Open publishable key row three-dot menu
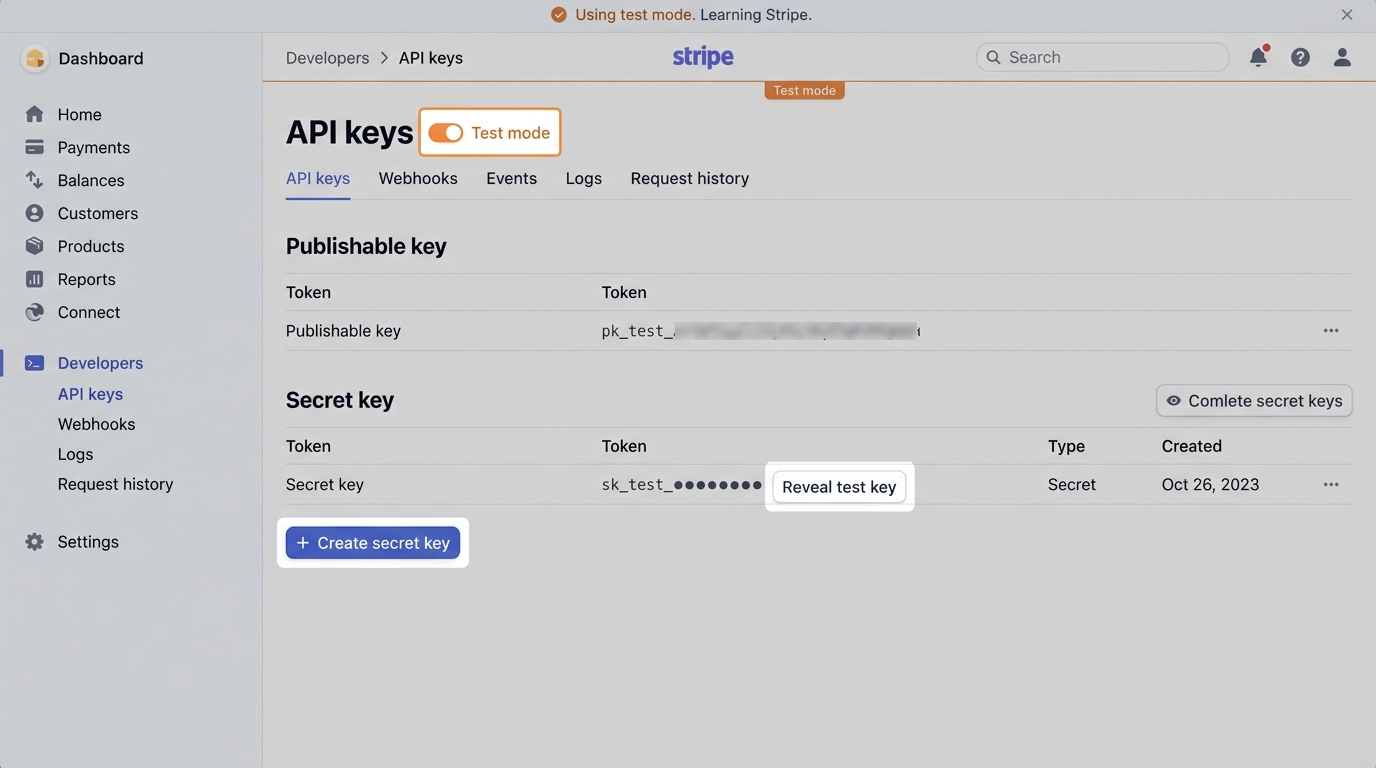Screen dimensions: 1376x768 click(1331, 331)
